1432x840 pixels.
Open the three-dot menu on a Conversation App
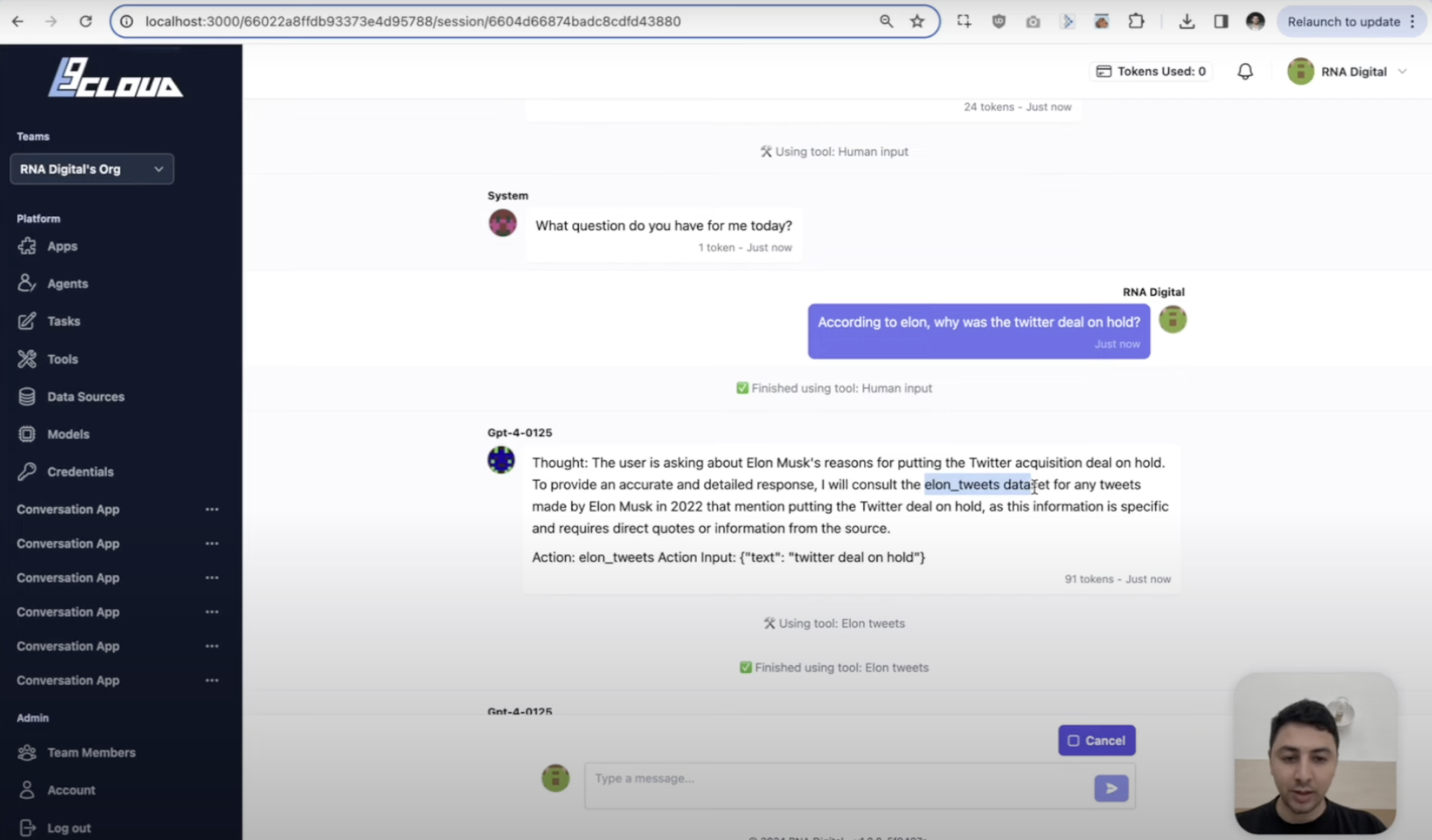[x=212, y=509]
